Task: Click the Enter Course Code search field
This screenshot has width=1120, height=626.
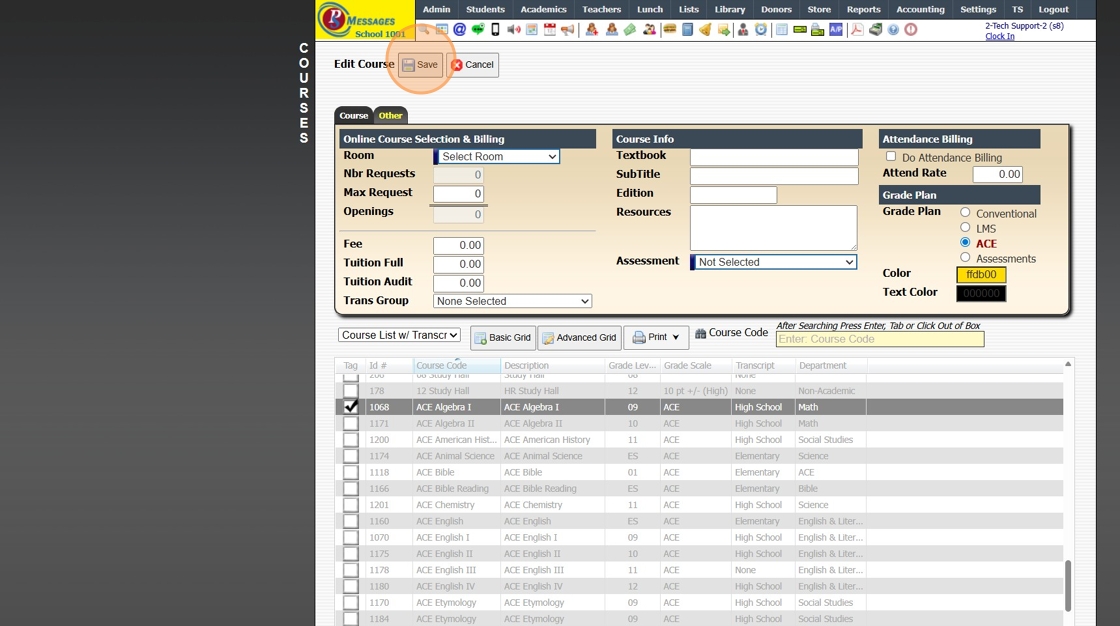Action: pos(879,340)
